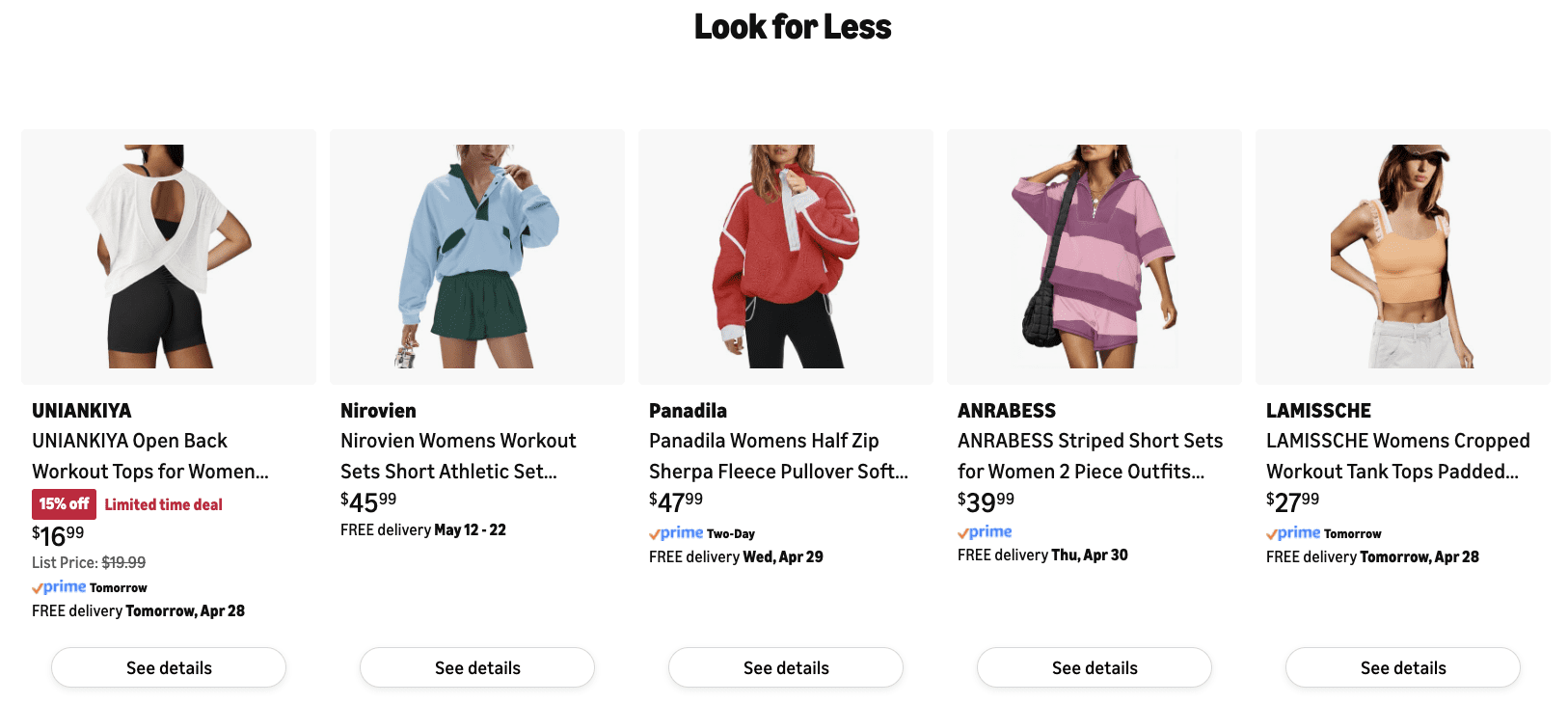
Task: Open the LAMISSCHE Womens Cropped Workout title
Action: [x=1397, y=456]
